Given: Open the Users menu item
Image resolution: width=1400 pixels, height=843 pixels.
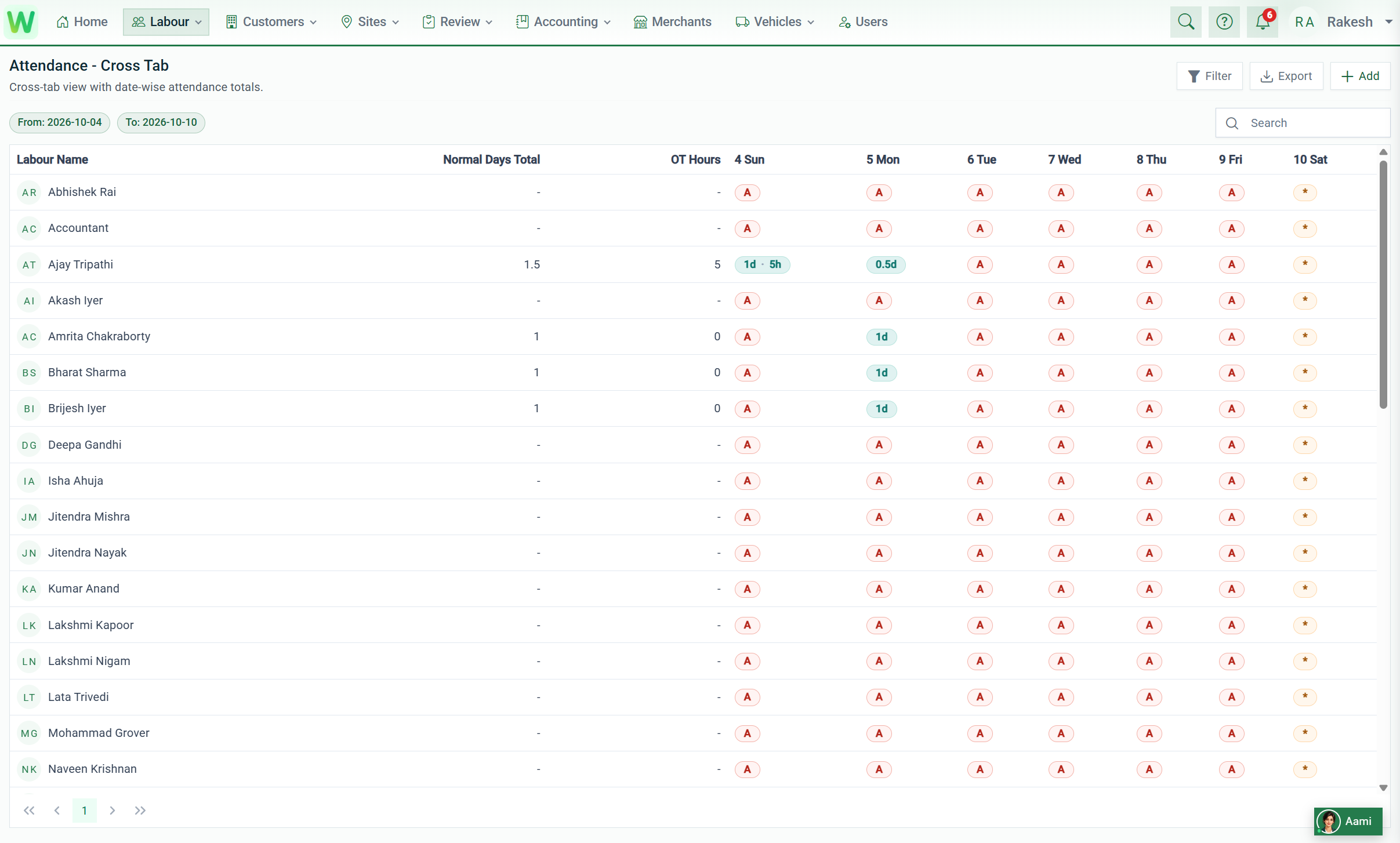Looking at the screenshot, I should [x=863, y=22].
